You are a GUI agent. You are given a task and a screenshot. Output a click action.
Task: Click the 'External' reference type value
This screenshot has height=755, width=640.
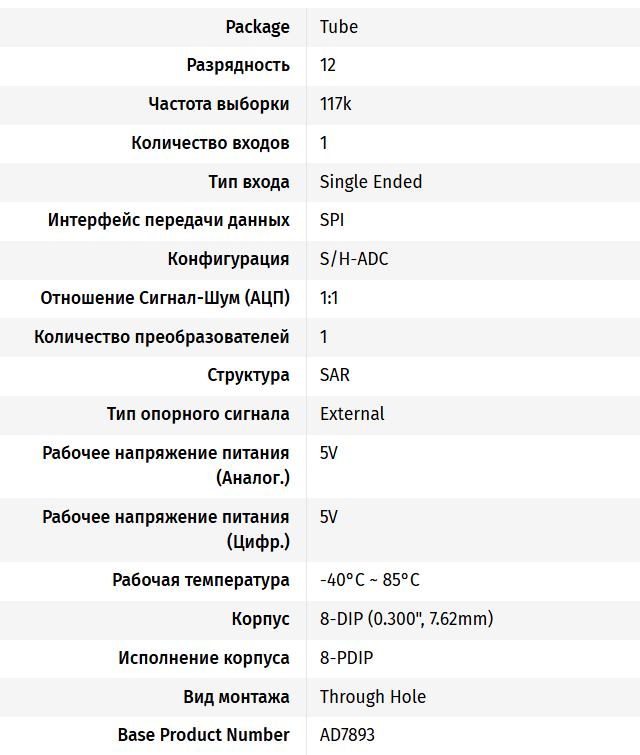point(352,414)
